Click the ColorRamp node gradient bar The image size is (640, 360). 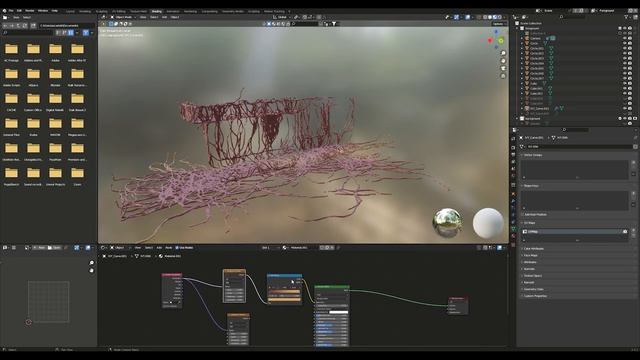284,291
